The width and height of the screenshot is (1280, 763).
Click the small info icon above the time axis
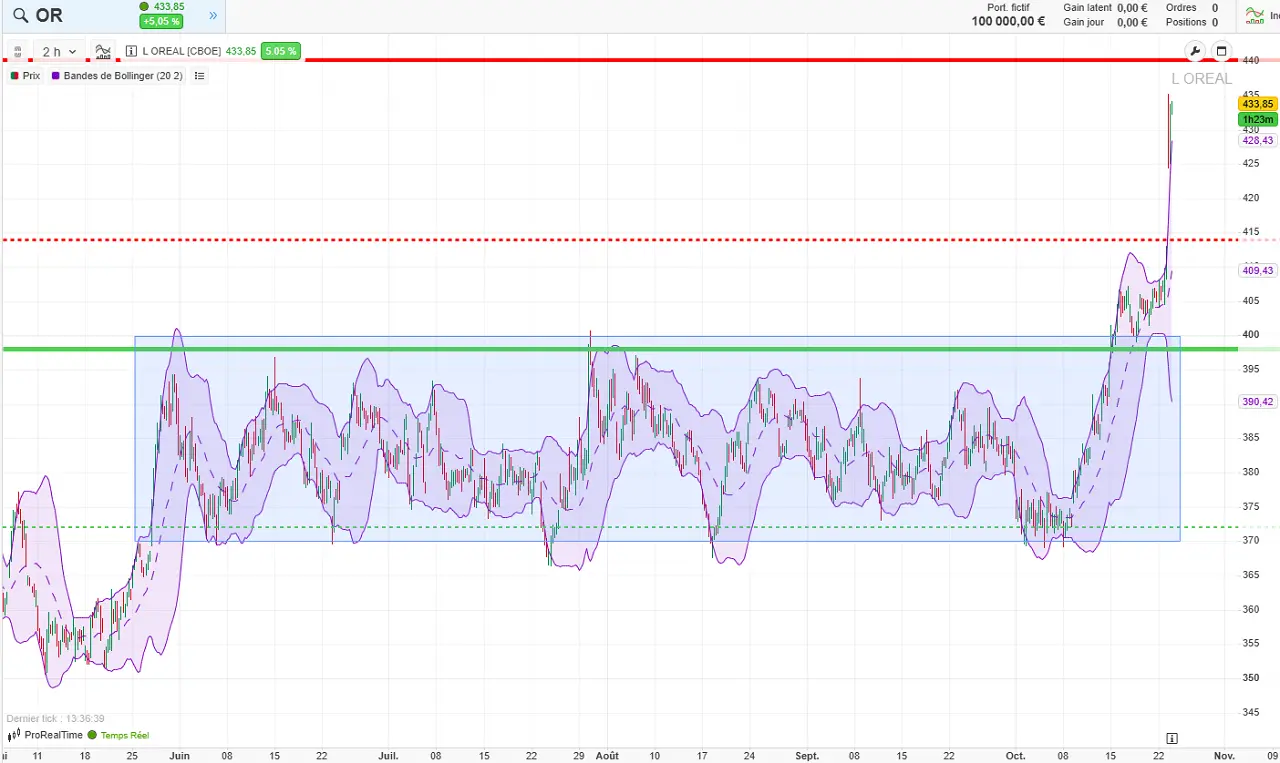(1172, 738)
